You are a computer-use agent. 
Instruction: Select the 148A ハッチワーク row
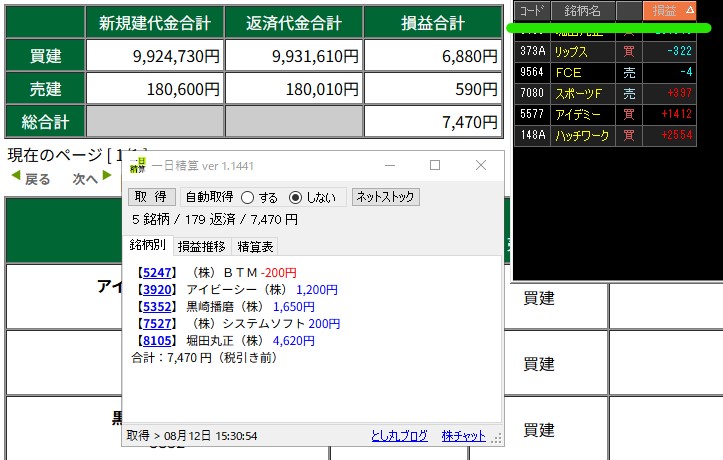[x=605, y=136]
